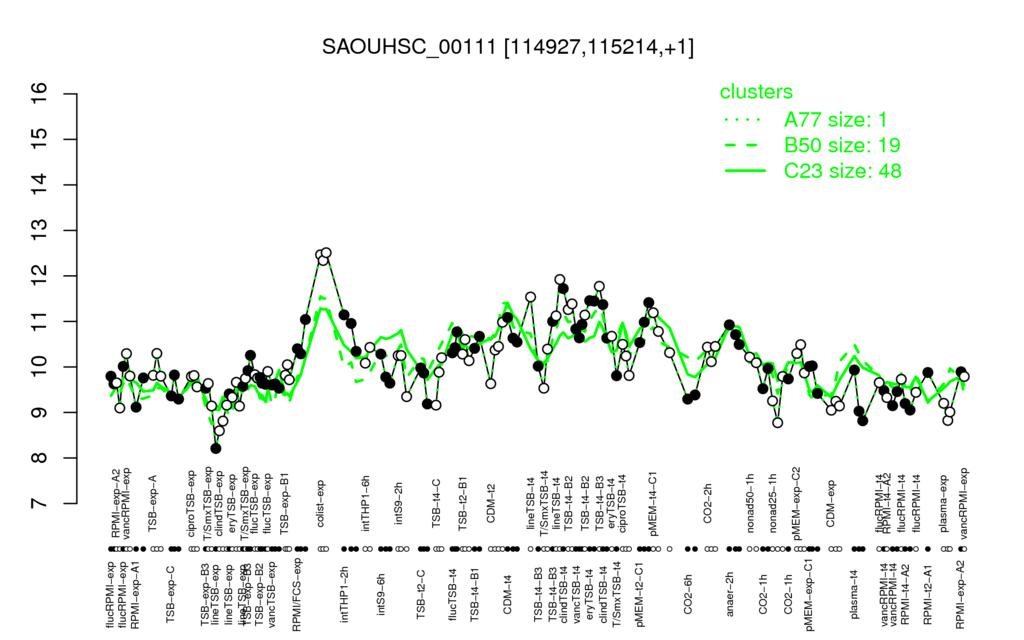Click the 'CDM-exp' x-axis label
The width and height of the screenshot is (1024, 640).
coord(831,504)
